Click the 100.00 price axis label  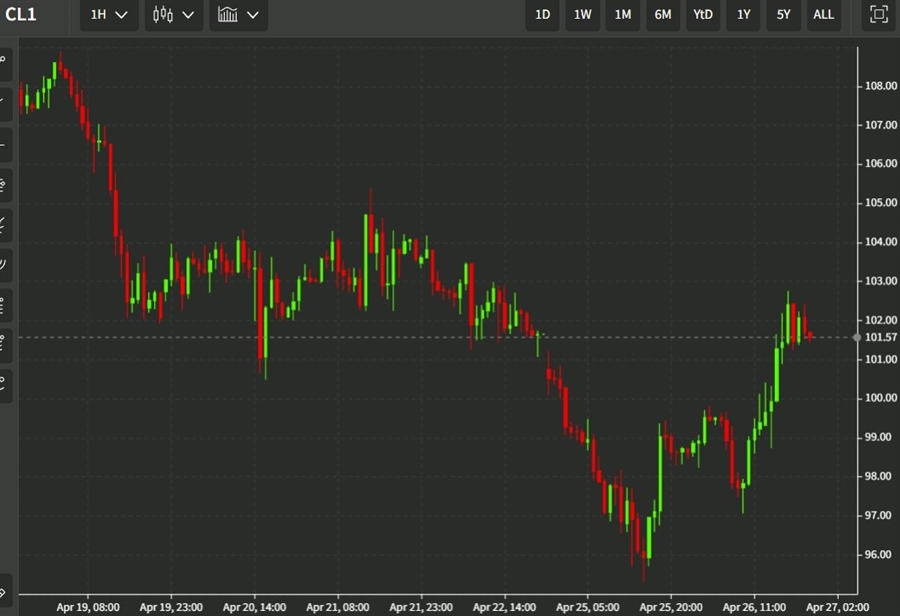[x=880, y=398]
